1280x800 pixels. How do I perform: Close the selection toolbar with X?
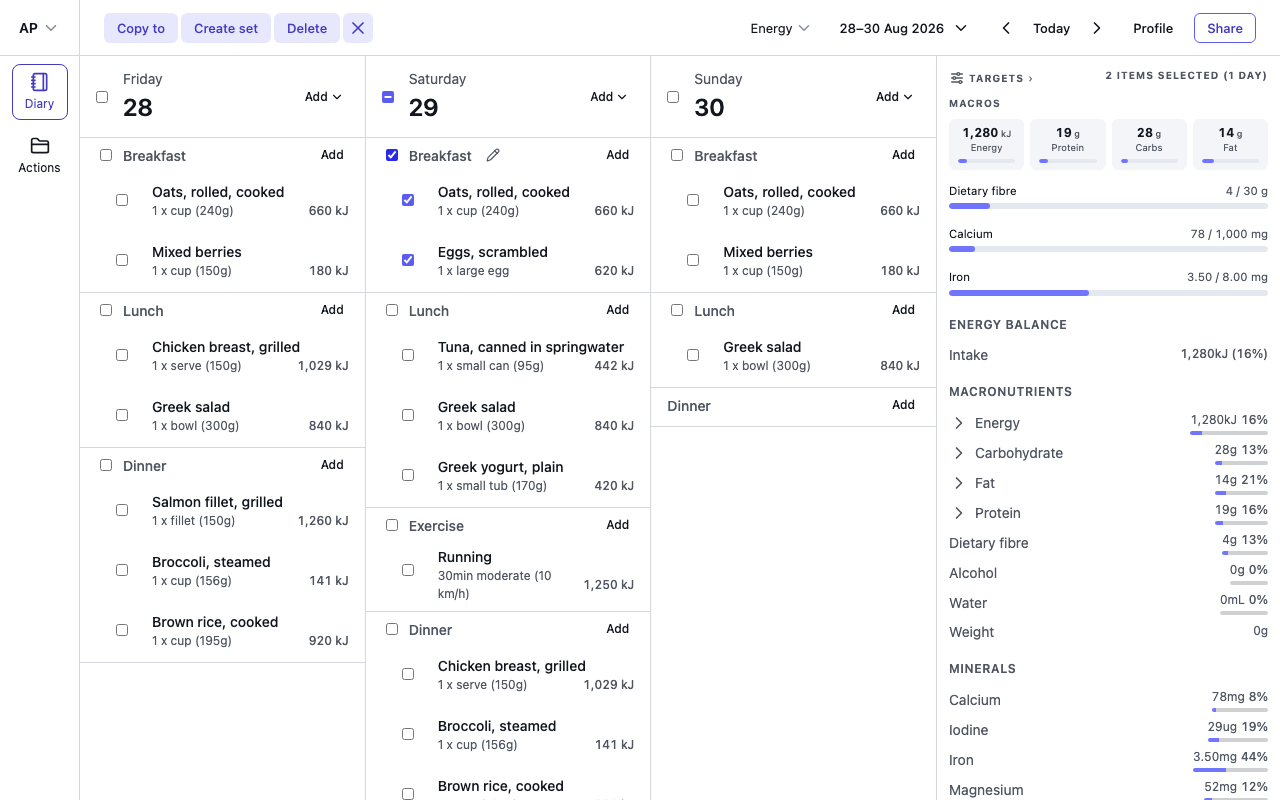[358, 28]
